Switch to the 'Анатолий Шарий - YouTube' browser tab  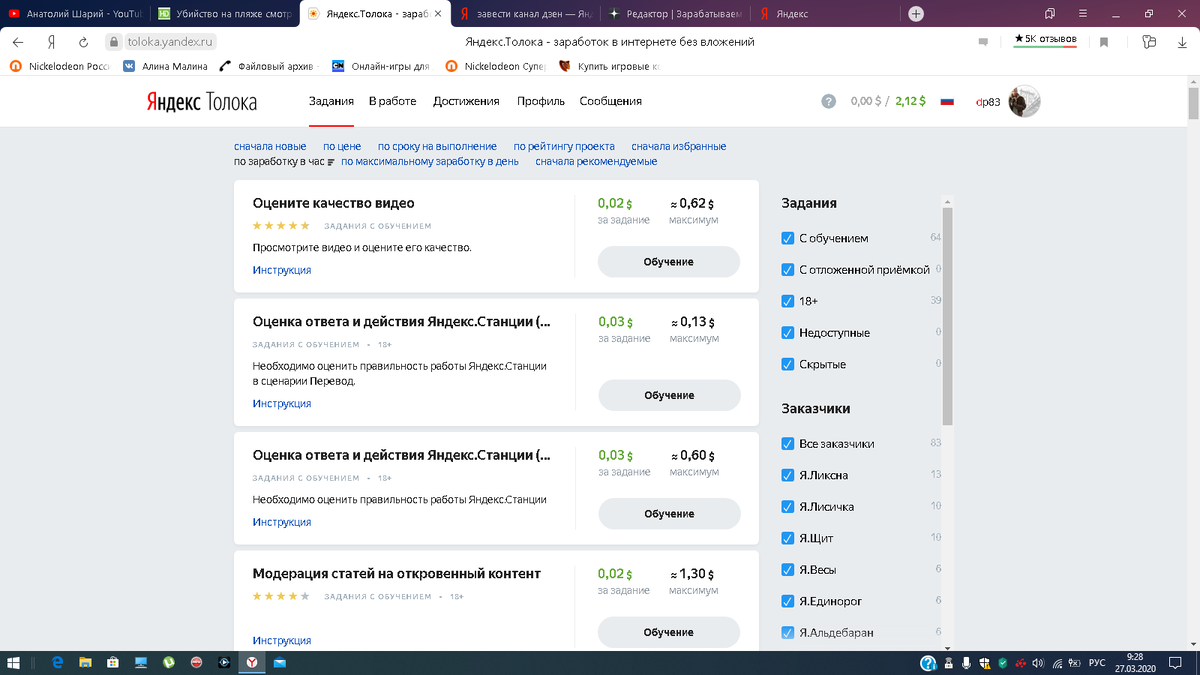[74, 14]
